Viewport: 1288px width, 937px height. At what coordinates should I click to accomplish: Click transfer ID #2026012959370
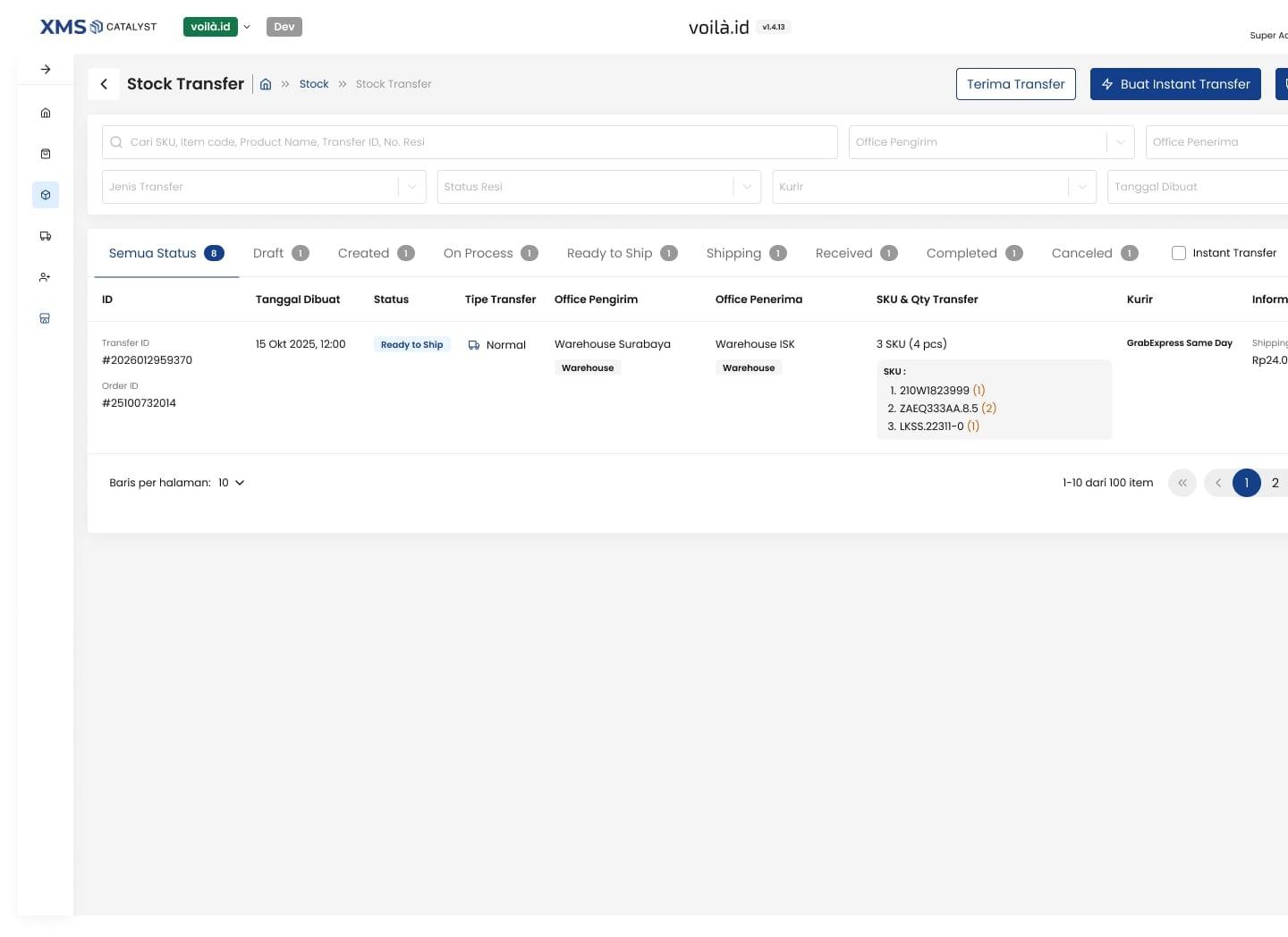(x=147, y=360)
